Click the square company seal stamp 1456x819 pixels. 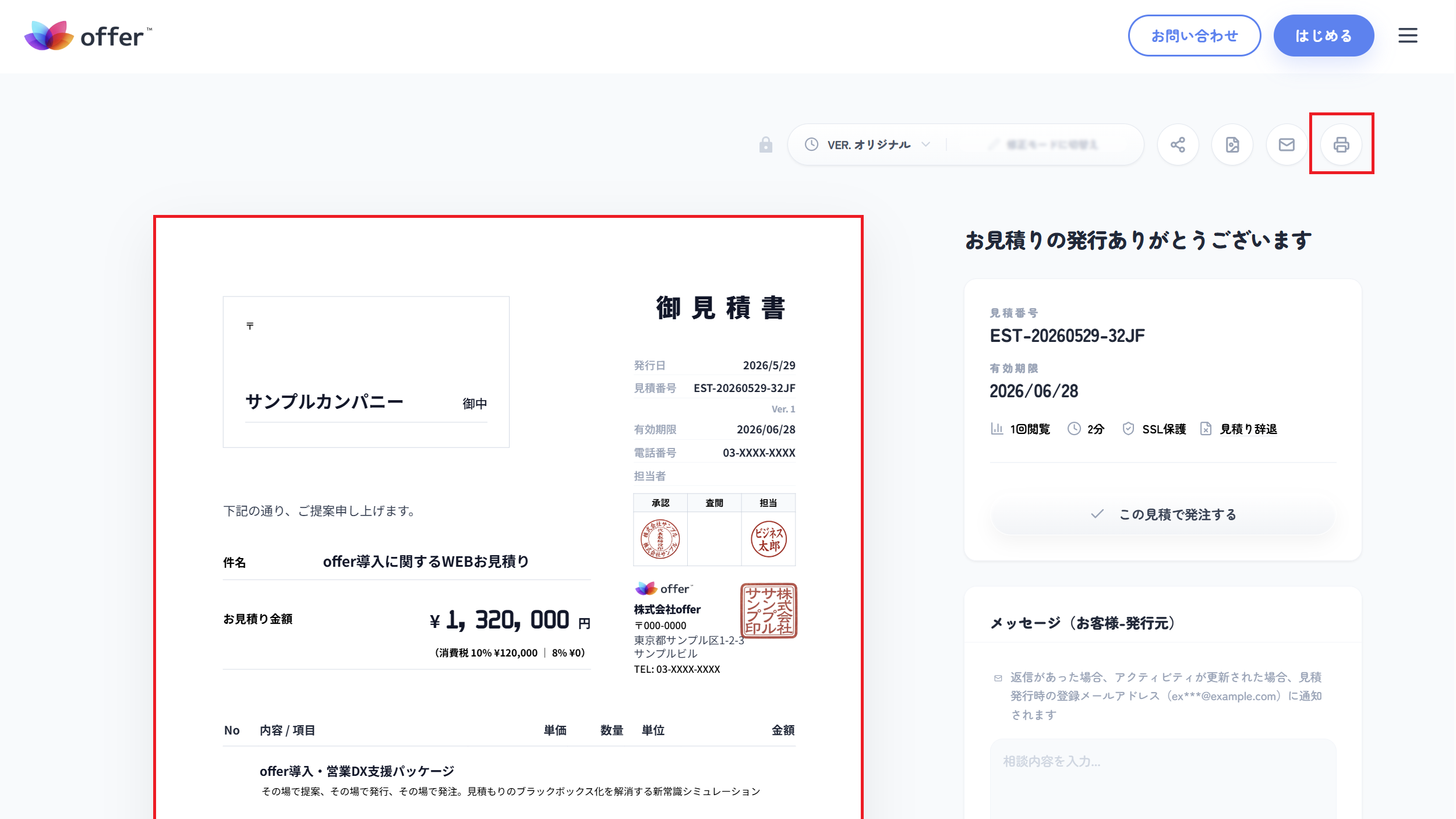click(x=769, y=610)
